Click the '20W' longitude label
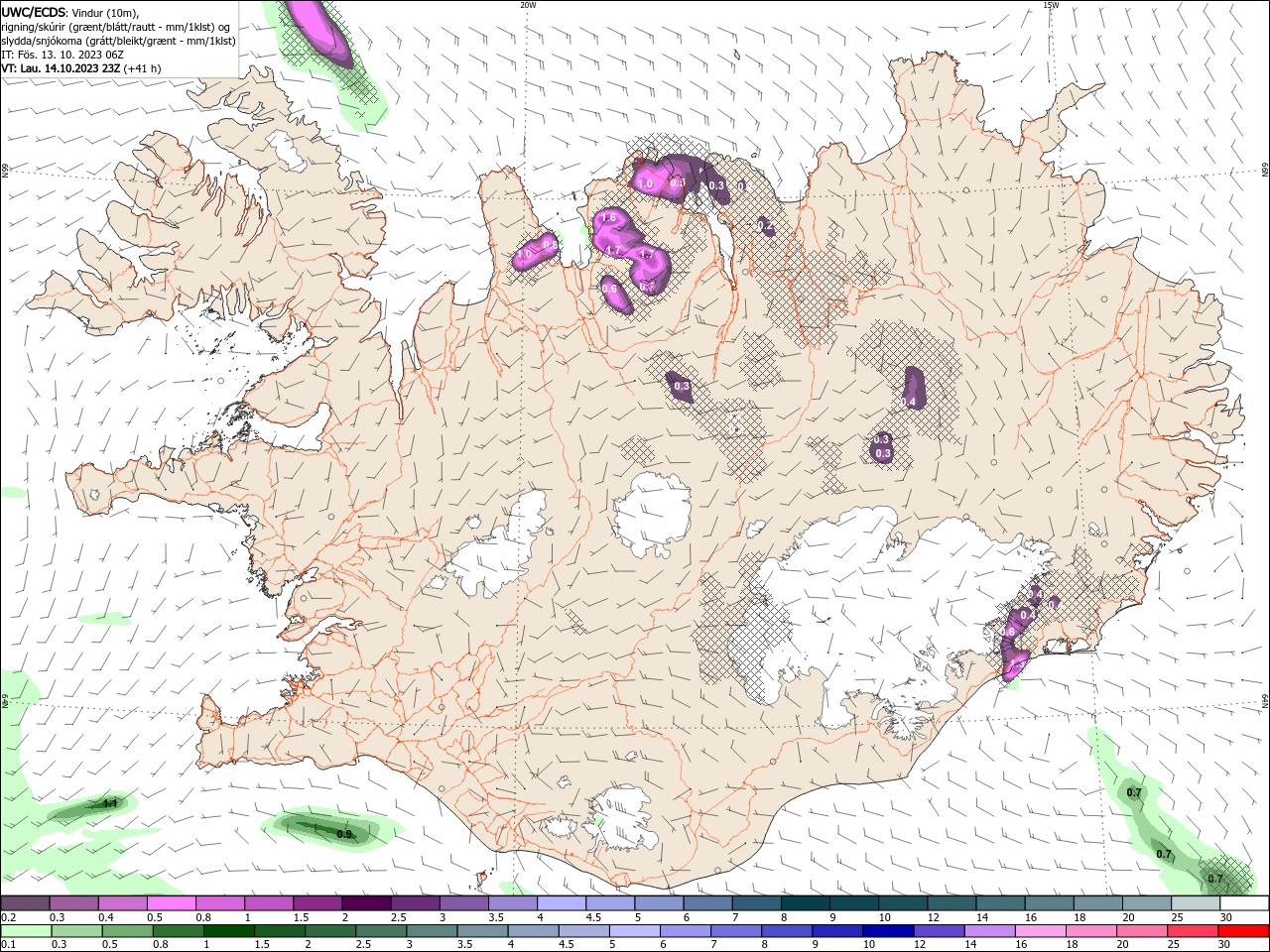The width and height of the screenshot is (1270, 952). click(529, 5)
